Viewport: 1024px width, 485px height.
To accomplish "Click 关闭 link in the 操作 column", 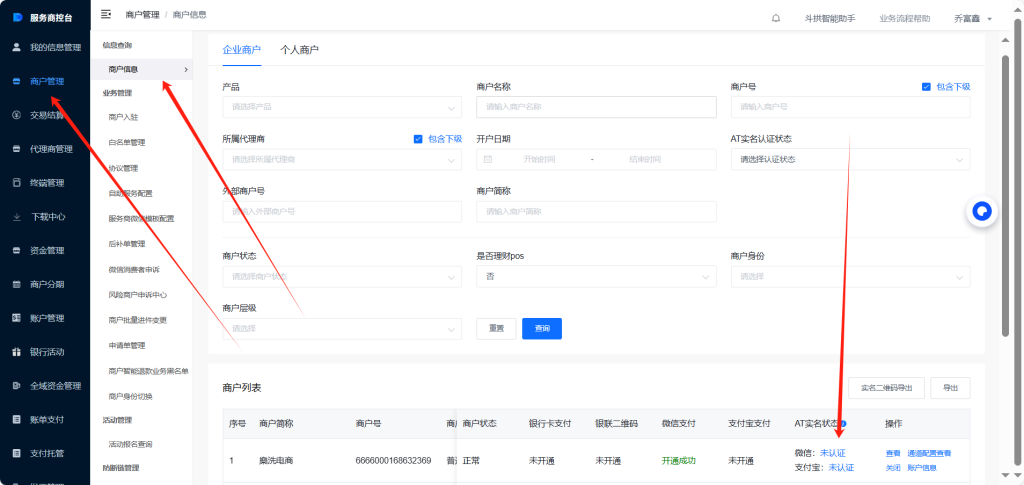I will [893, 468].
